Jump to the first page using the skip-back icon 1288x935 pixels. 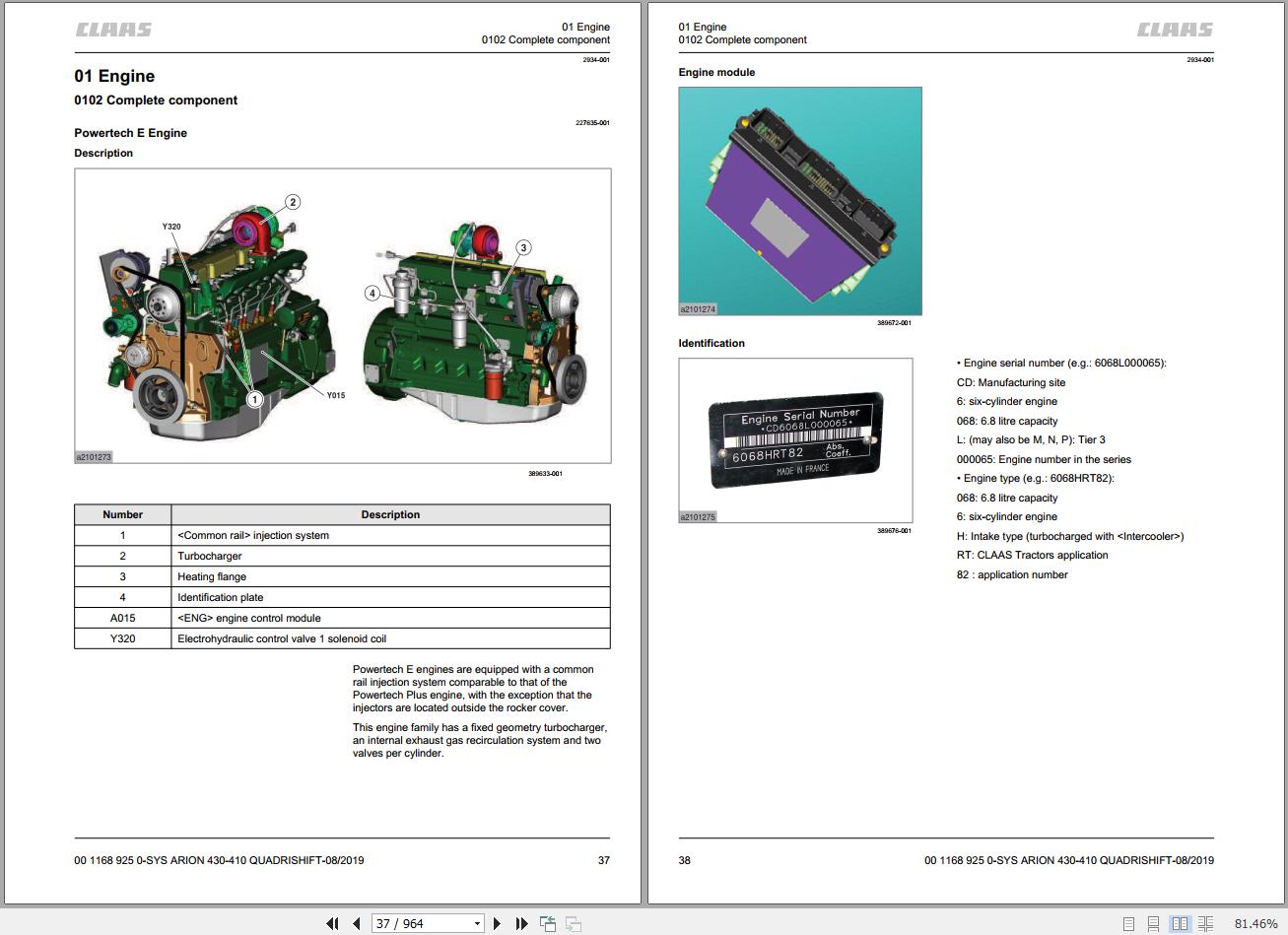click(x=333, y=923)
